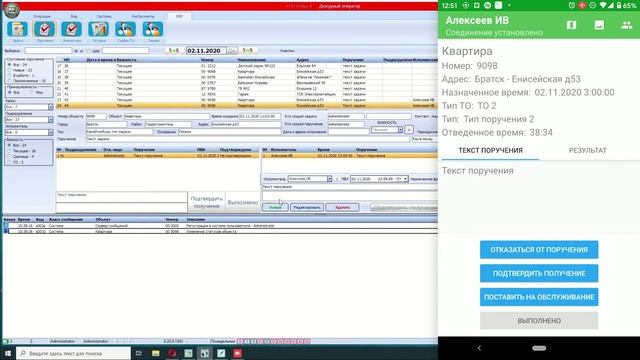Screen dimensions: 640x360
Task: Tap the people icon in phone header
Action: 627,25
